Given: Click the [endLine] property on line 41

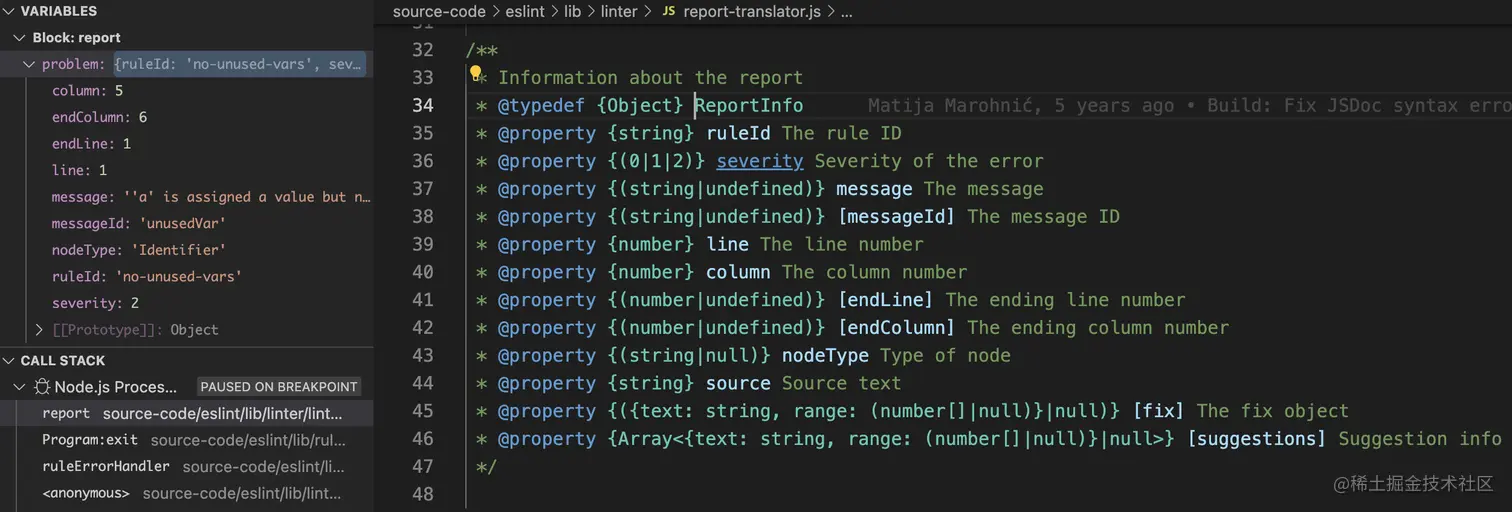Looking at the screenshot, I should 885,300.
